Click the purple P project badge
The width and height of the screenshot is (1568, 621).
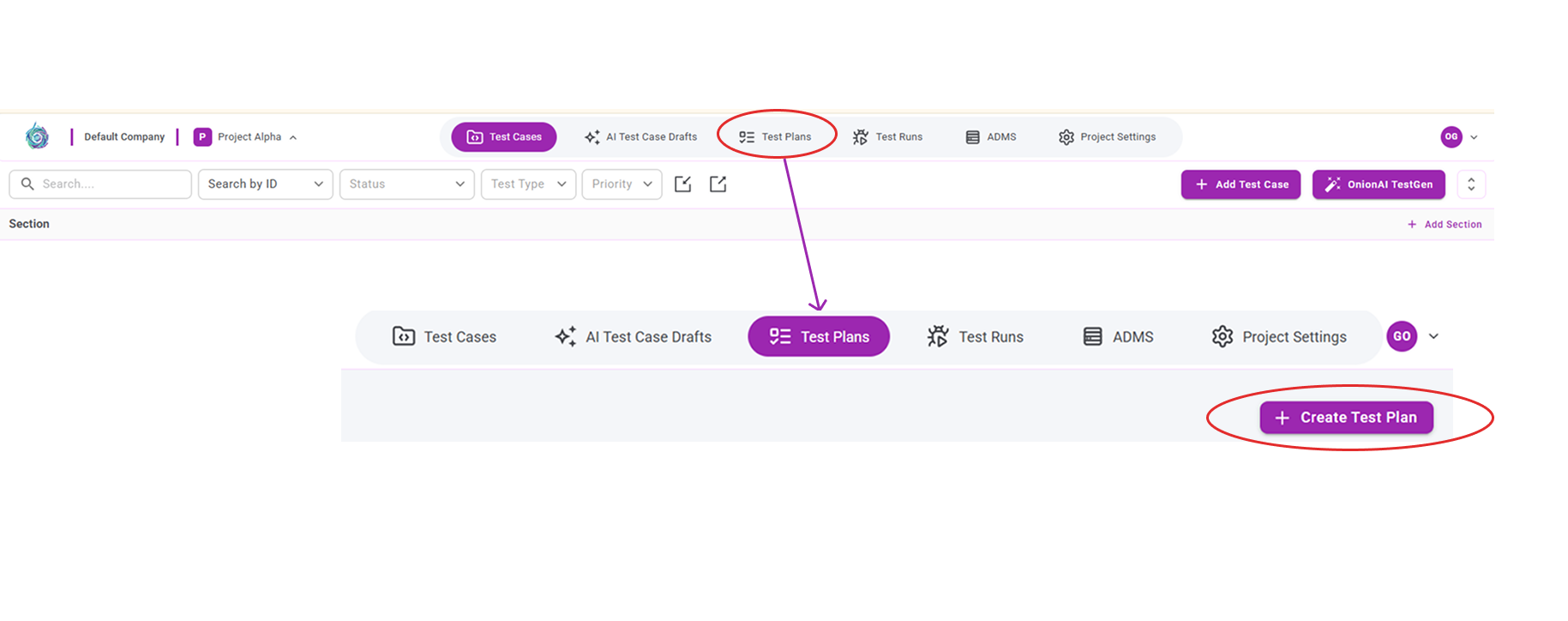202,137
